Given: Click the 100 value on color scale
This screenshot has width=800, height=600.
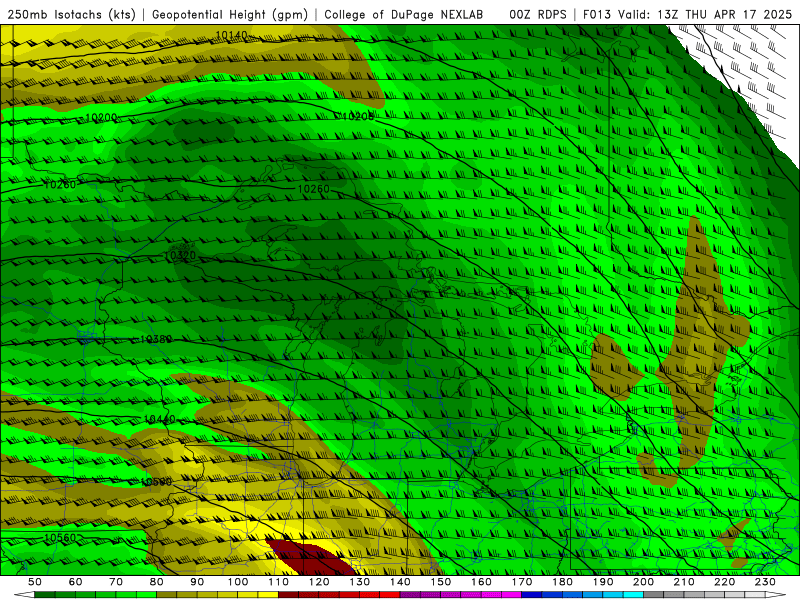Looking at the screenshot, I should (238, 582).
